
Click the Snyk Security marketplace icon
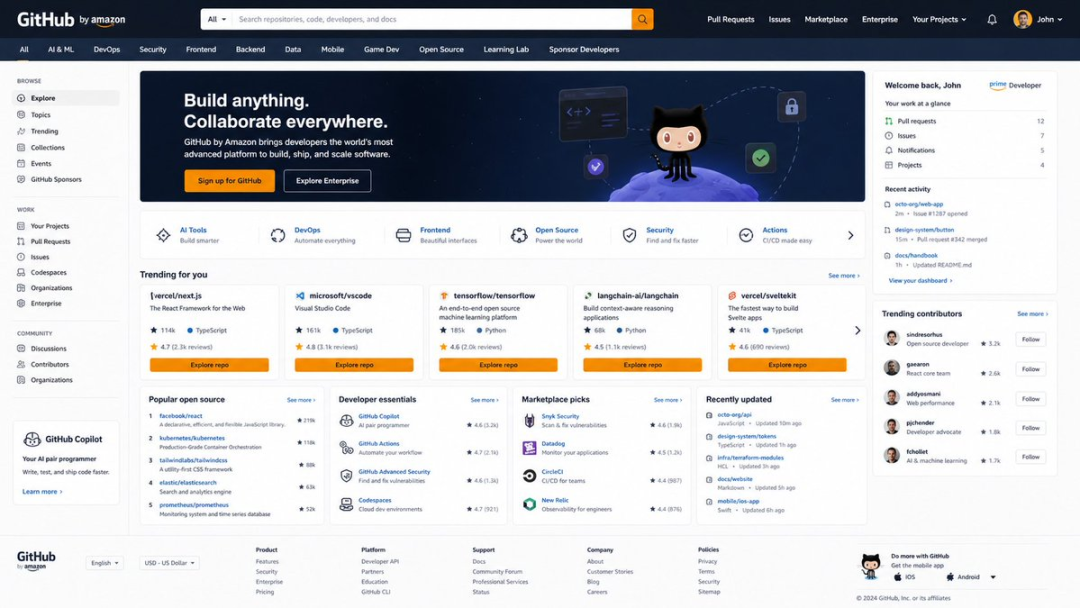(529, 421)
